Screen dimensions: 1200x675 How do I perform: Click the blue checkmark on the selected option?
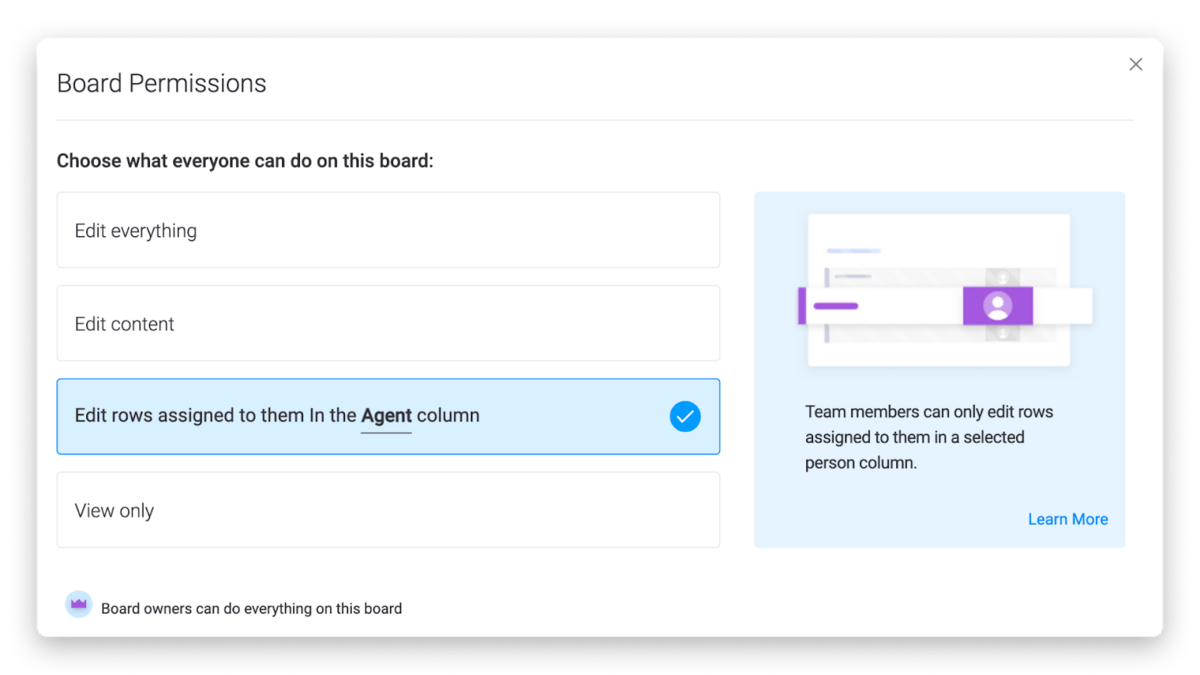click(685, 416)
